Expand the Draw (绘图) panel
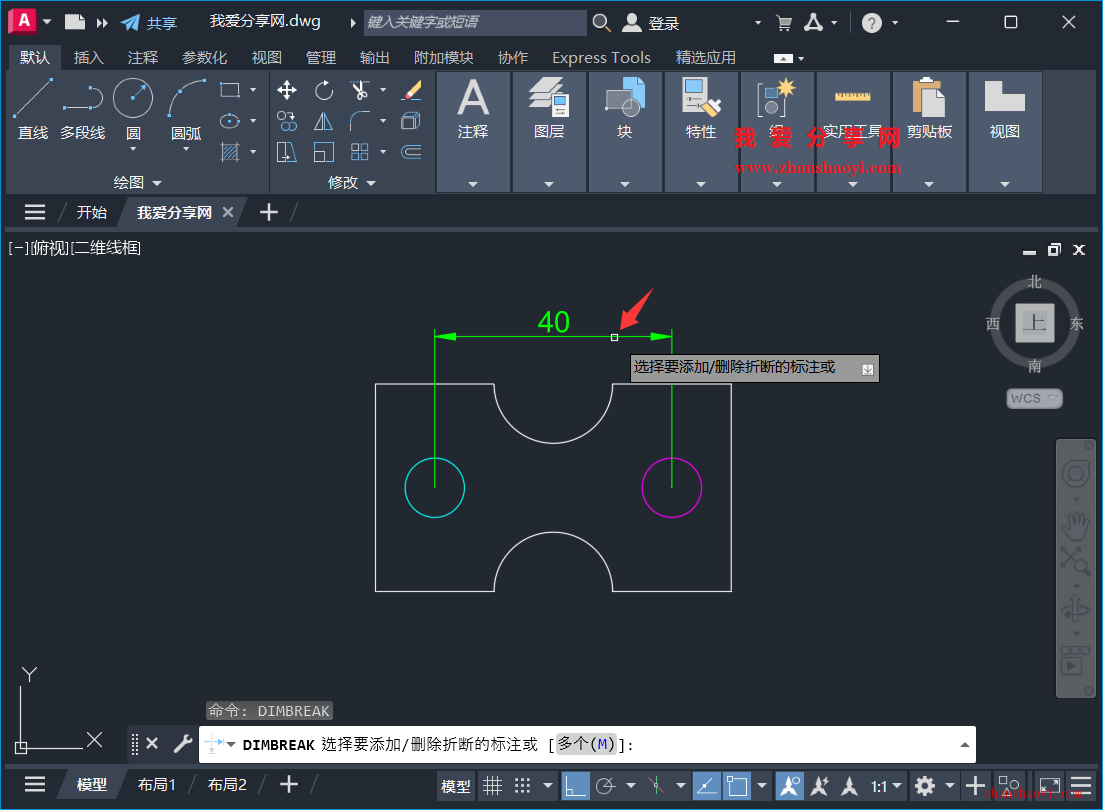The image size is (1103, 810). point(138,182)
